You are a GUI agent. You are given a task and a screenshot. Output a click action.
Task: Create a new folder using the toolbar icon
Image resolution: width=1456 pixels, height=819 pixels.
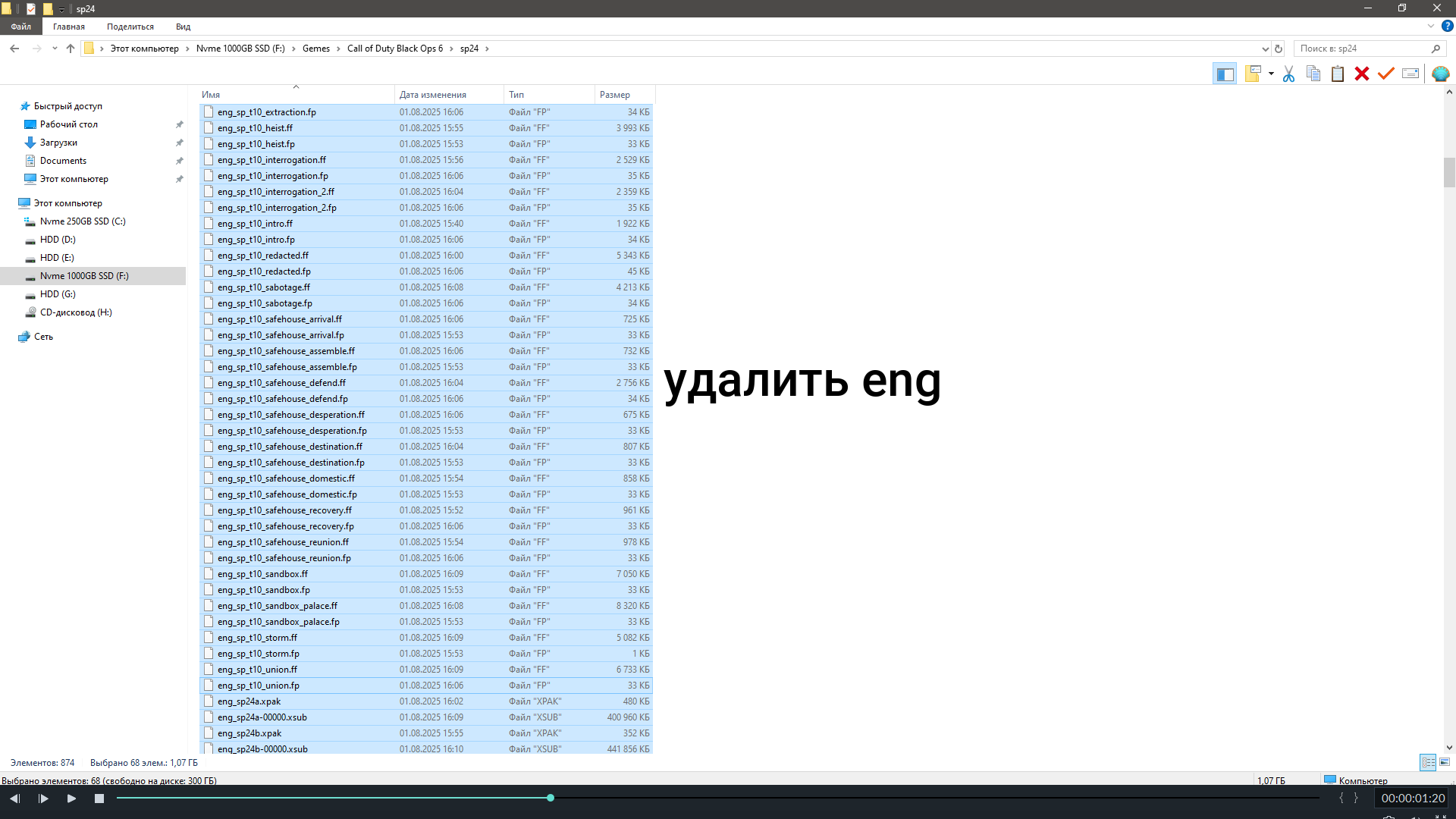coord(1251,74)
